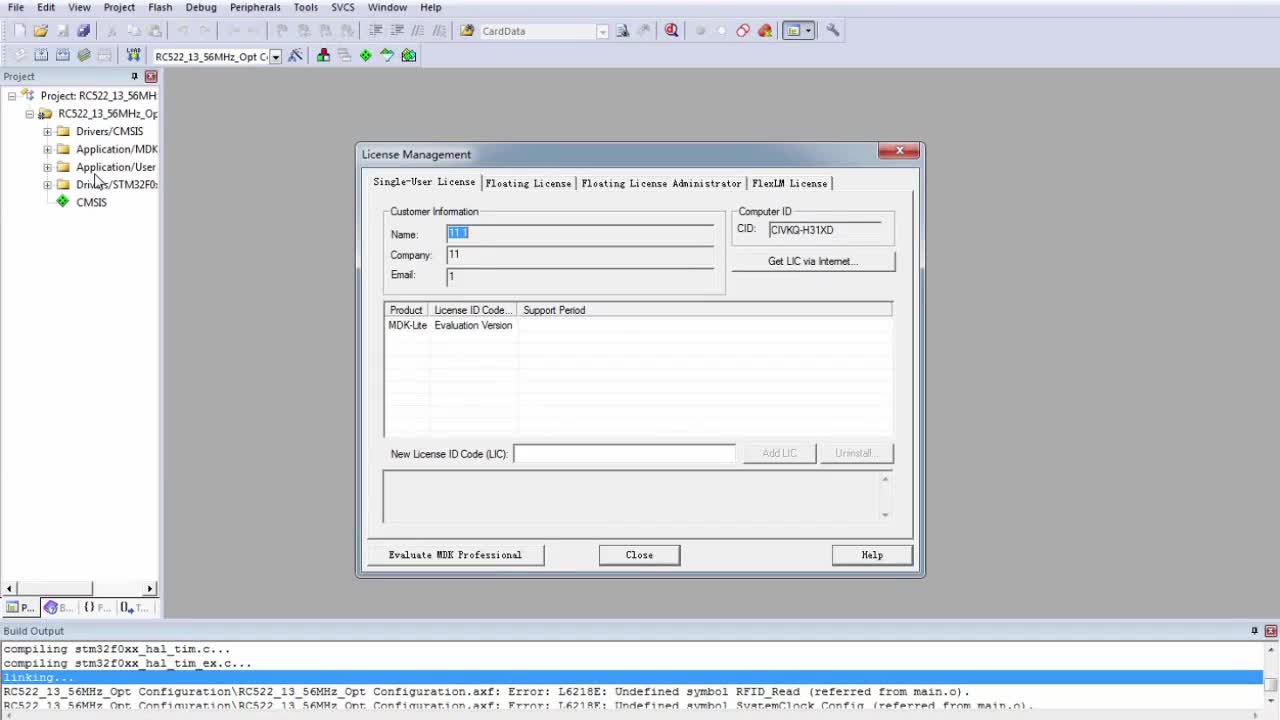Select the MDK-Lite Evaluation Version row

click(637, 325)
